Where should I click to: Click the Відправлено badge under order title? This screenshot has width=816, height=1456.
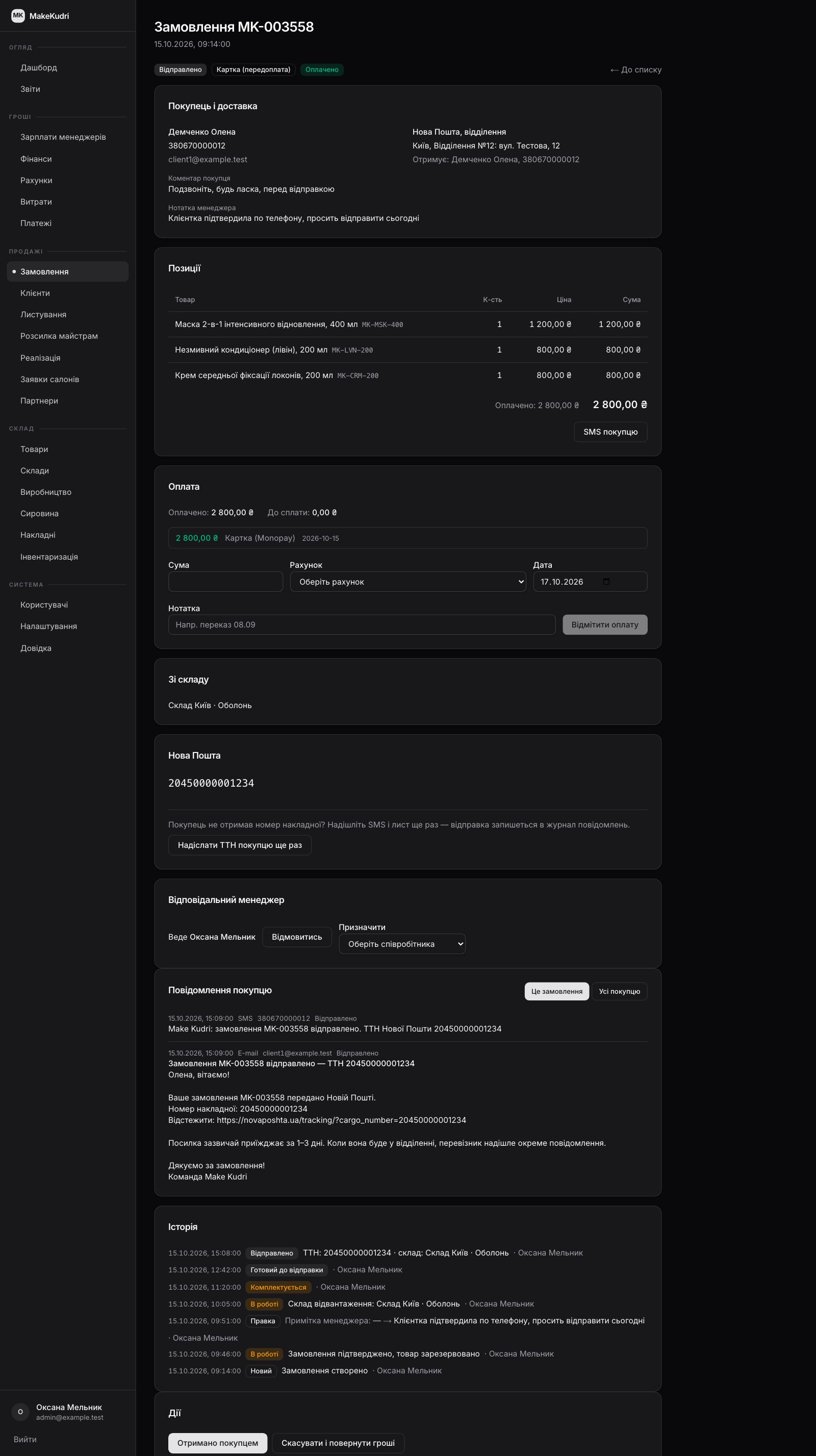point(180,70)
